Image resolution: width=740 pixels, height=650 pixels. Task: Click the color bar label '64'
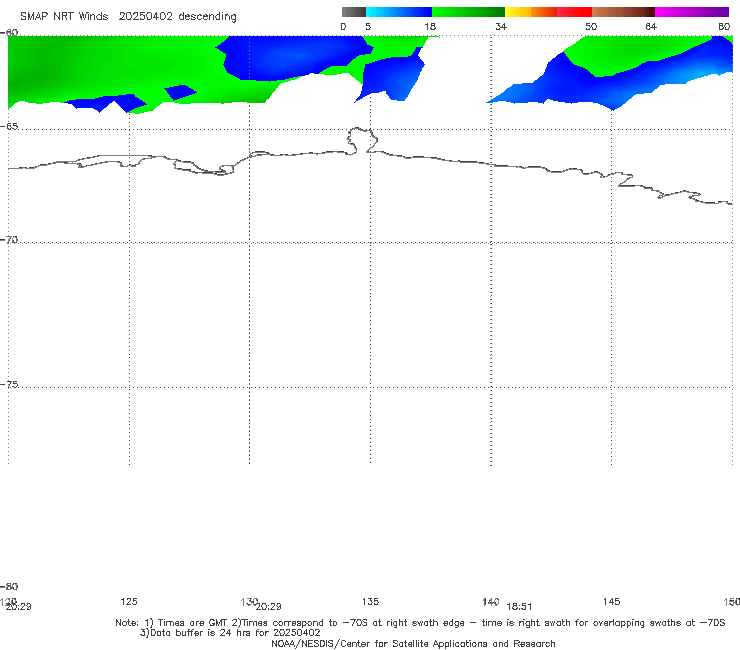click(x=651, y=26)
